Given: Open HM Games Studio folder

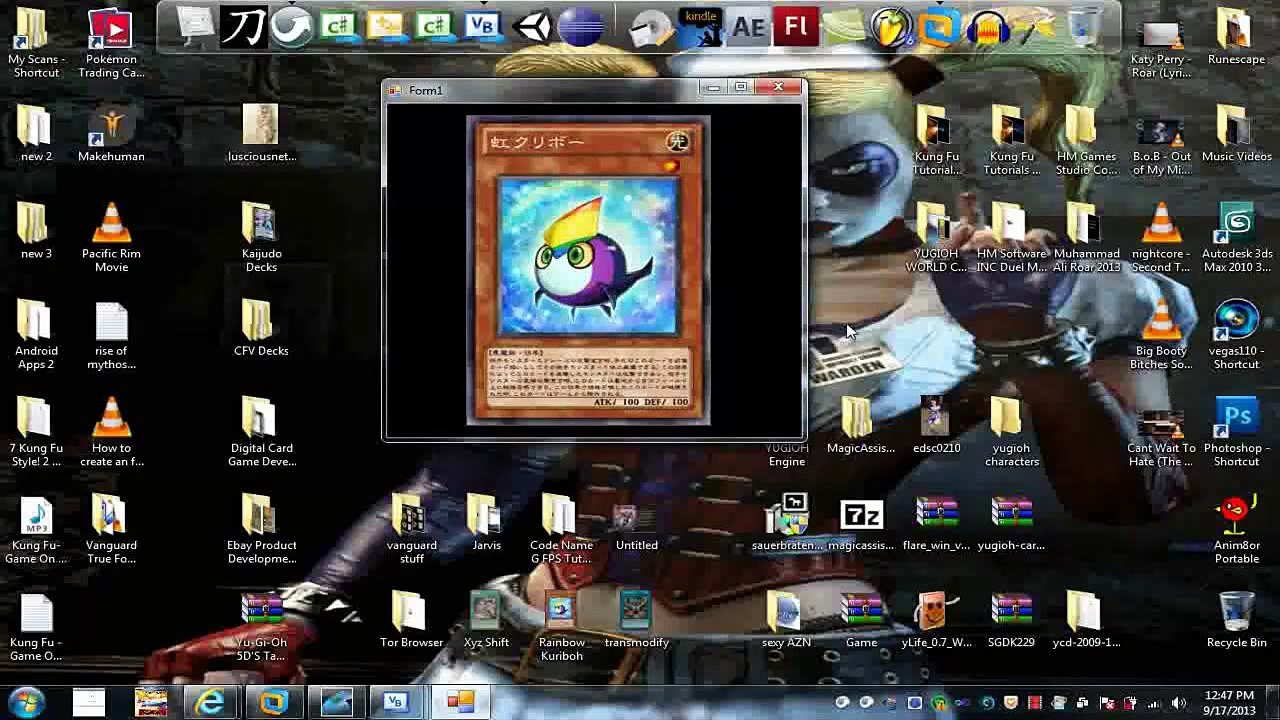Looking at the screenshot, I should (1086, 140).
